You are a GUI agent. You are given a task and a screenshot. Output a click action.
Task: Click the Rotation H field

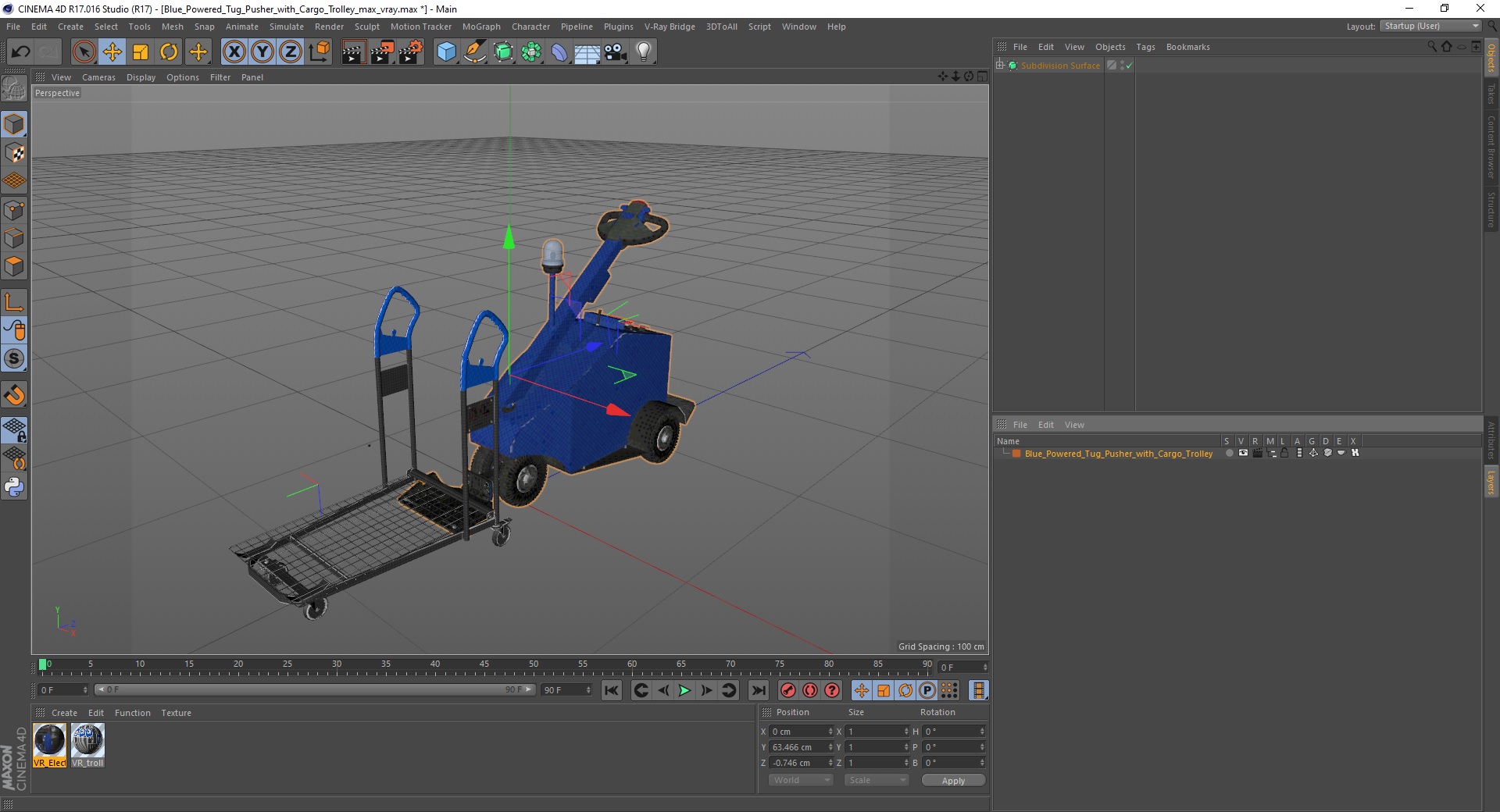click(x=955, y=732)
